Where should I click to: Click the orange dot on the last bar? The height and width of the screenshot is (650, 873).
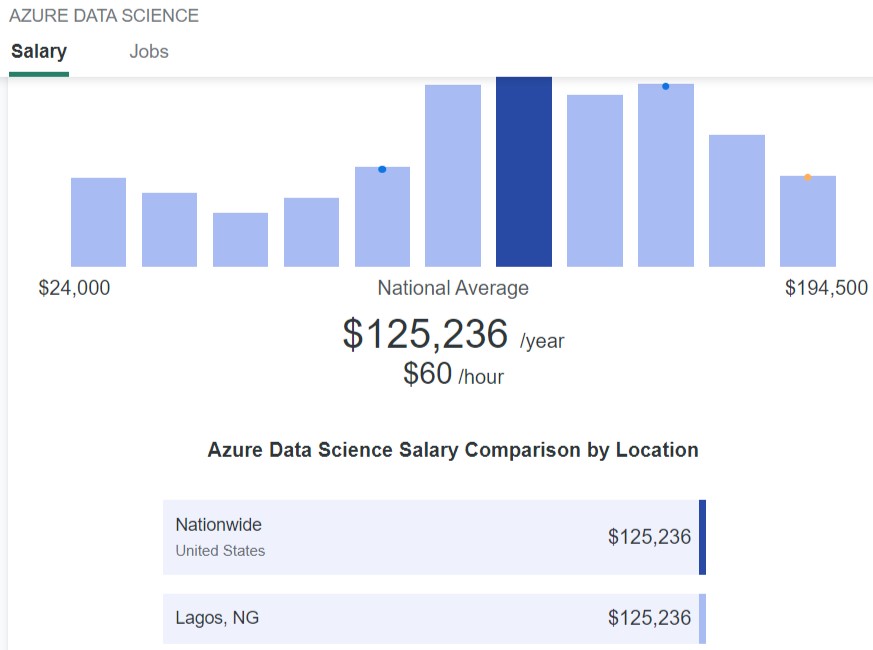pos(808,177)
